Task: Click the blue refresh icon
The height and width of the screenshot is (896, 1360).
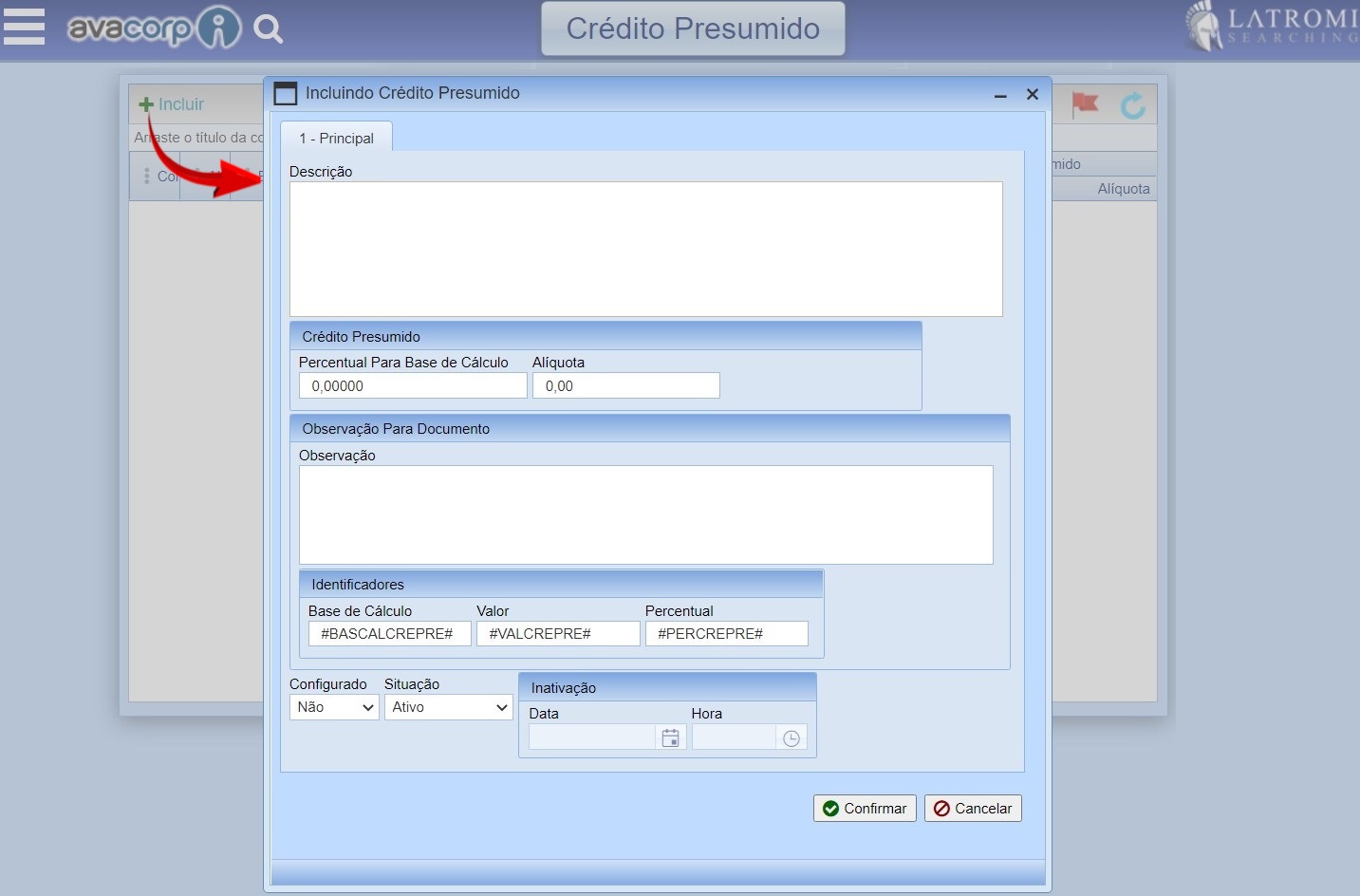Action: click(x=1132, y=105)
